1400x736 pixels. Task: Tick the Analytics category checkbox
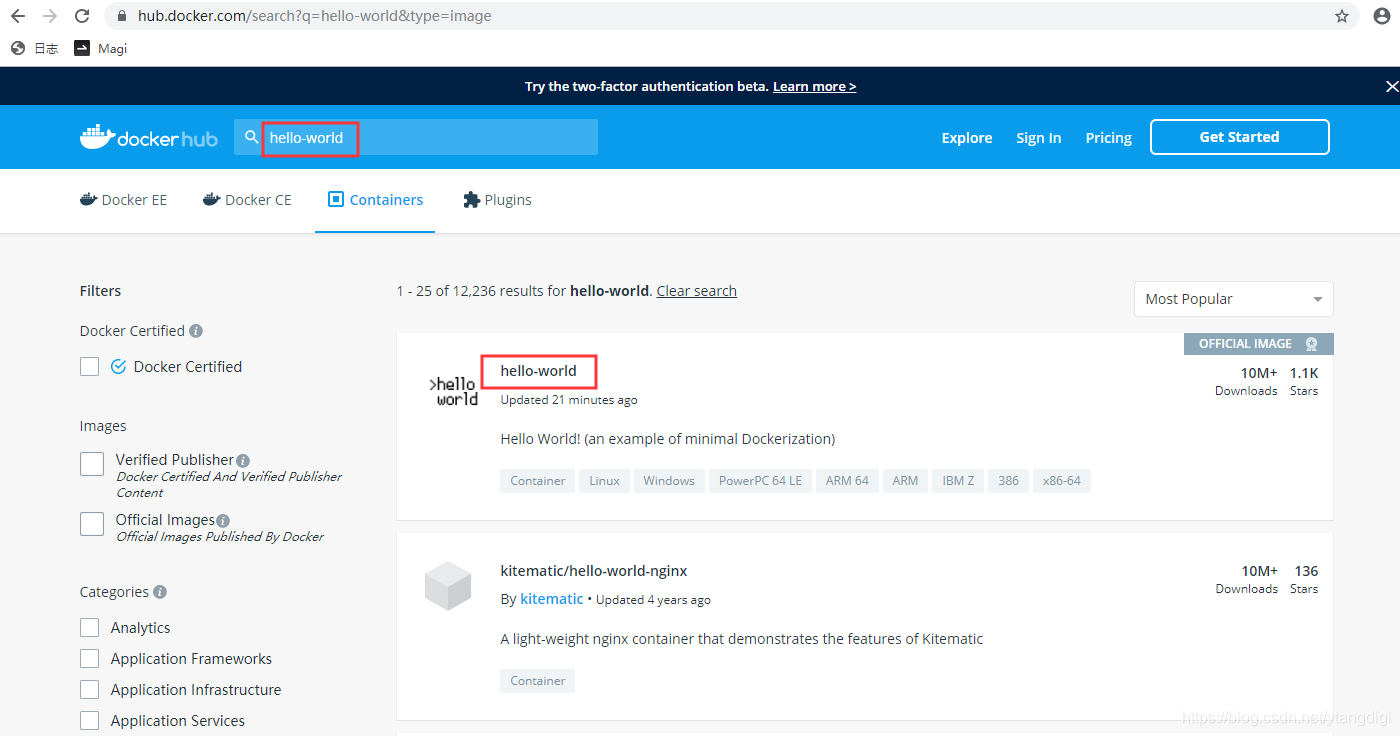pyautogui.click(x=90, y=628)
